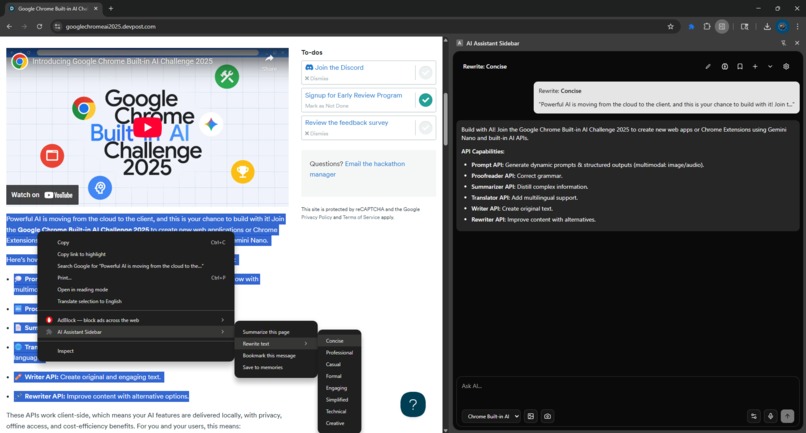Viewport: 806px width, 433px height.
Task: Focus the Ask AI input field
Action: tap(627, 386)
